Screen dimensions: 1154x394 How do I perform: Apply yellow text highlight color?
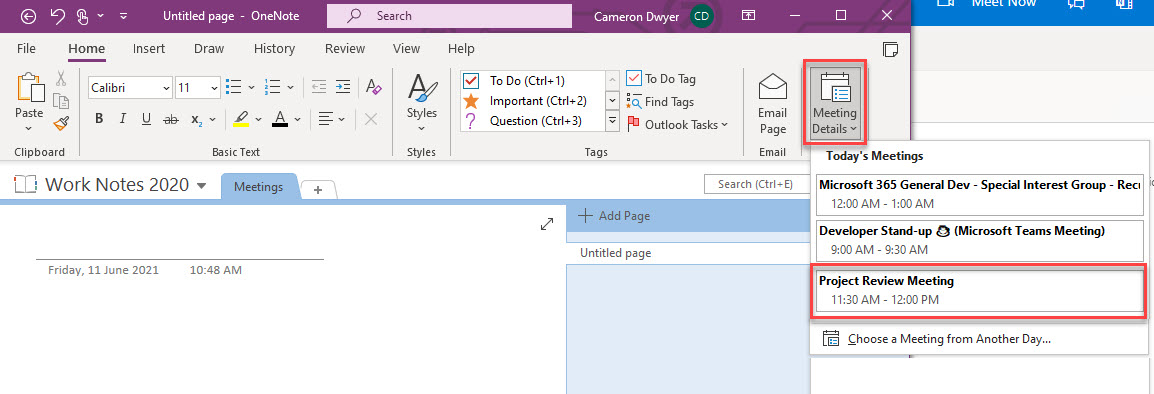click(x=241, y=119)
